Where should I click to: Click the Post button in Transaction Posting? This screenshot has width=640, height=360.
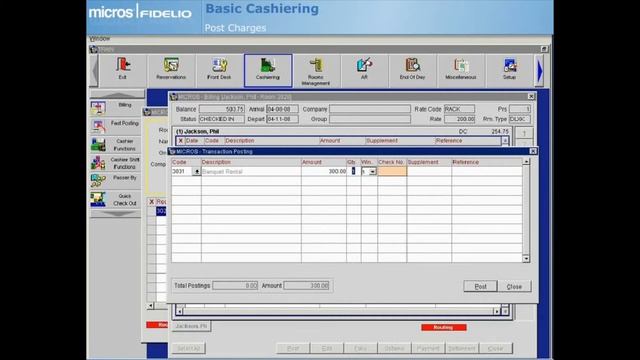coord(480,287)
